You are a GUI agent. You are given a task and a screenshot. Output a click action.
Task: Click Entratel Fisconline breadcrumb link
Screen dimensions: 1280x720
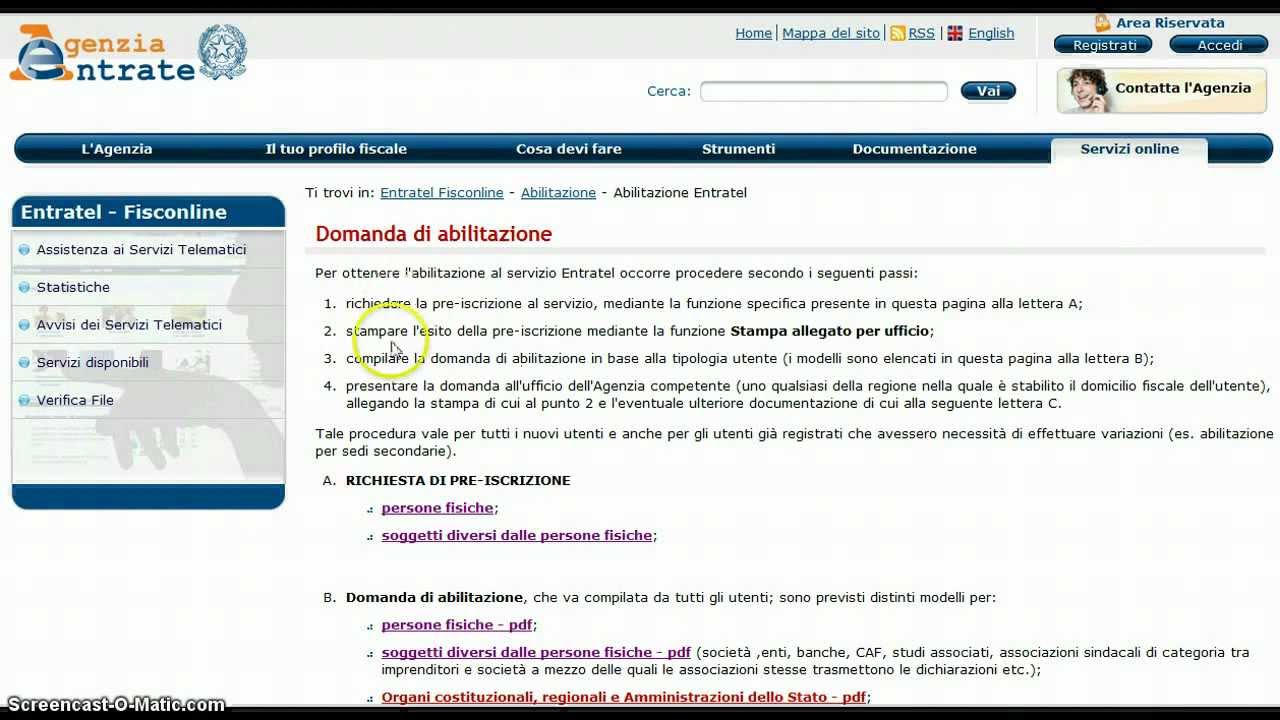click(x=442, y=192)
